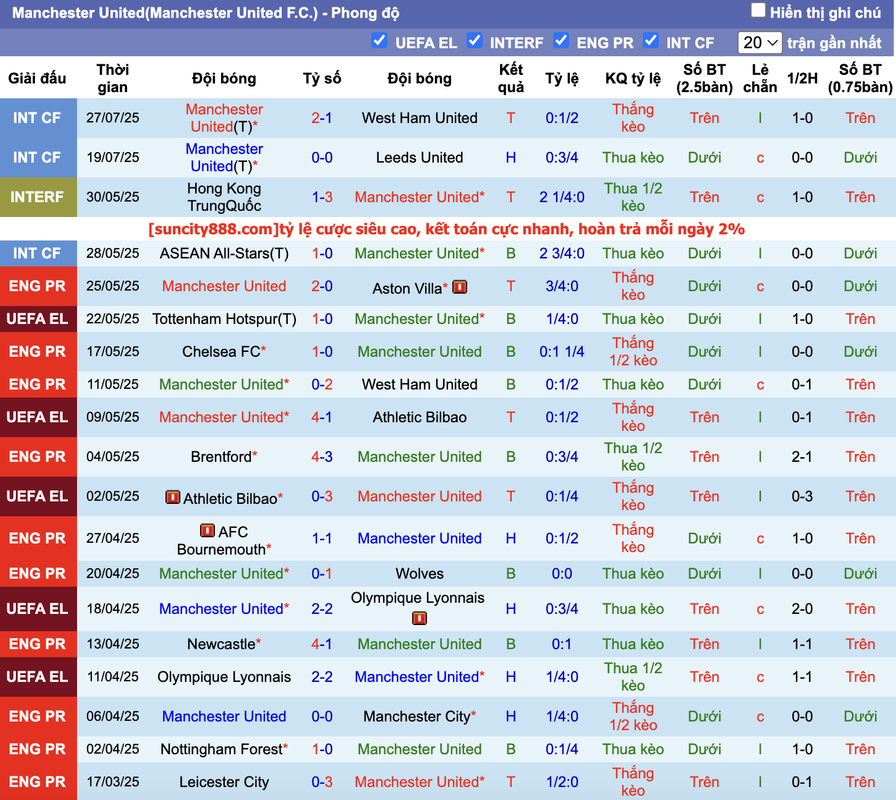Click the 1/2:0 odds in Leicester City row

click(x=562, y=782)
